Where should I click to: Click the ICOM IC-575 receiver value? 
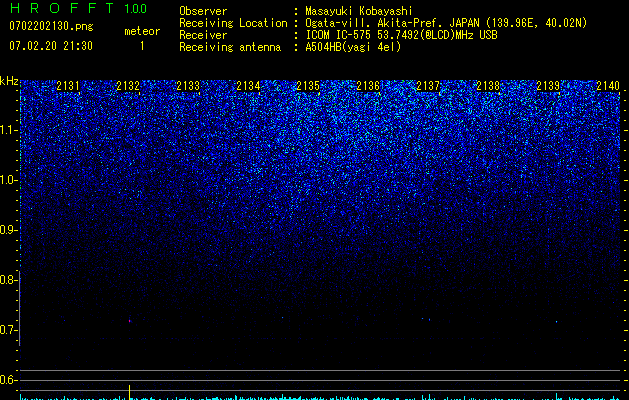point(401,35)
